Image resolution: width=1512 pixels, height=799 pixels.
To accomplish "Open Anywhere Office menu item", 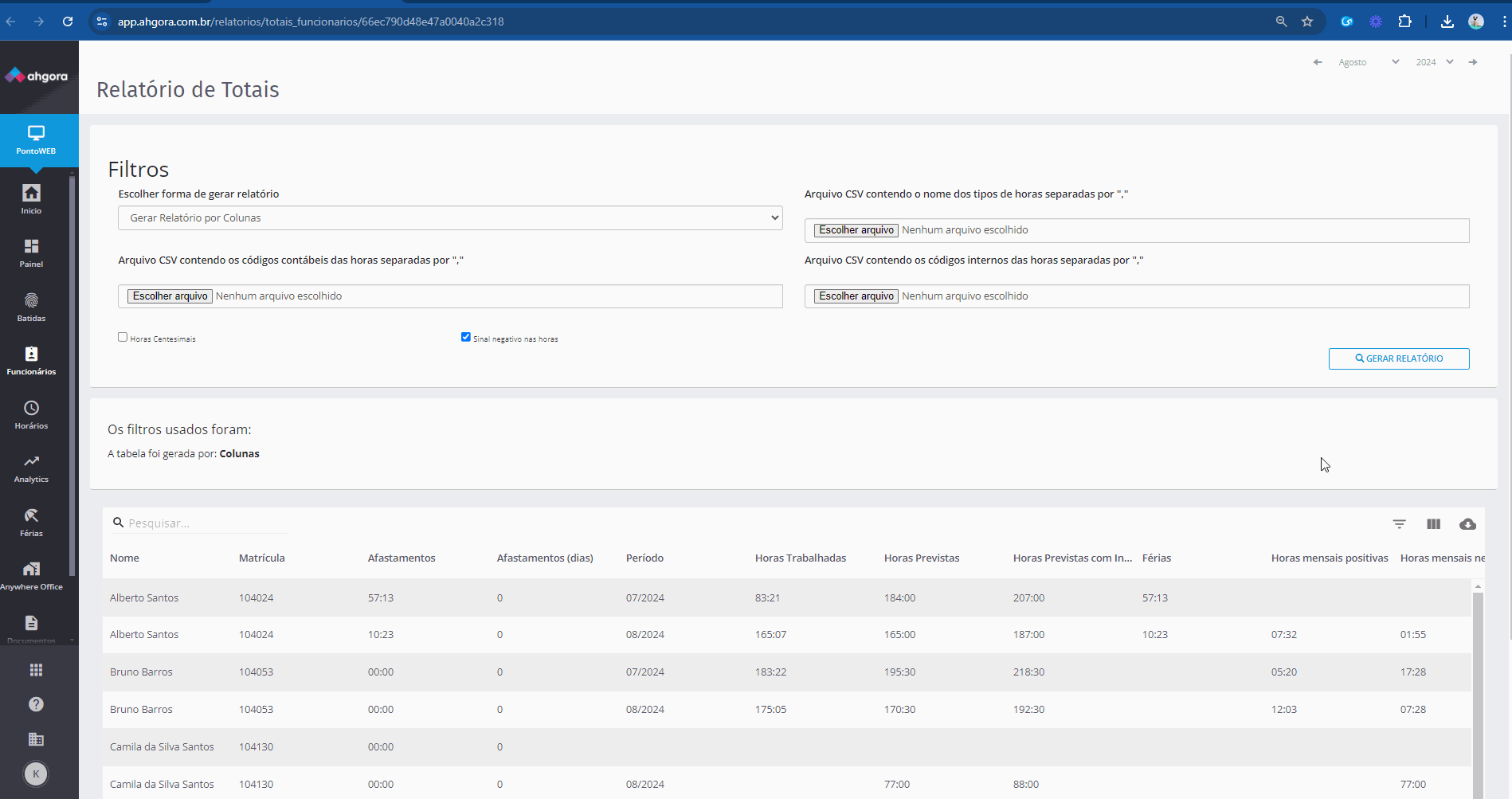I will 31,575.
